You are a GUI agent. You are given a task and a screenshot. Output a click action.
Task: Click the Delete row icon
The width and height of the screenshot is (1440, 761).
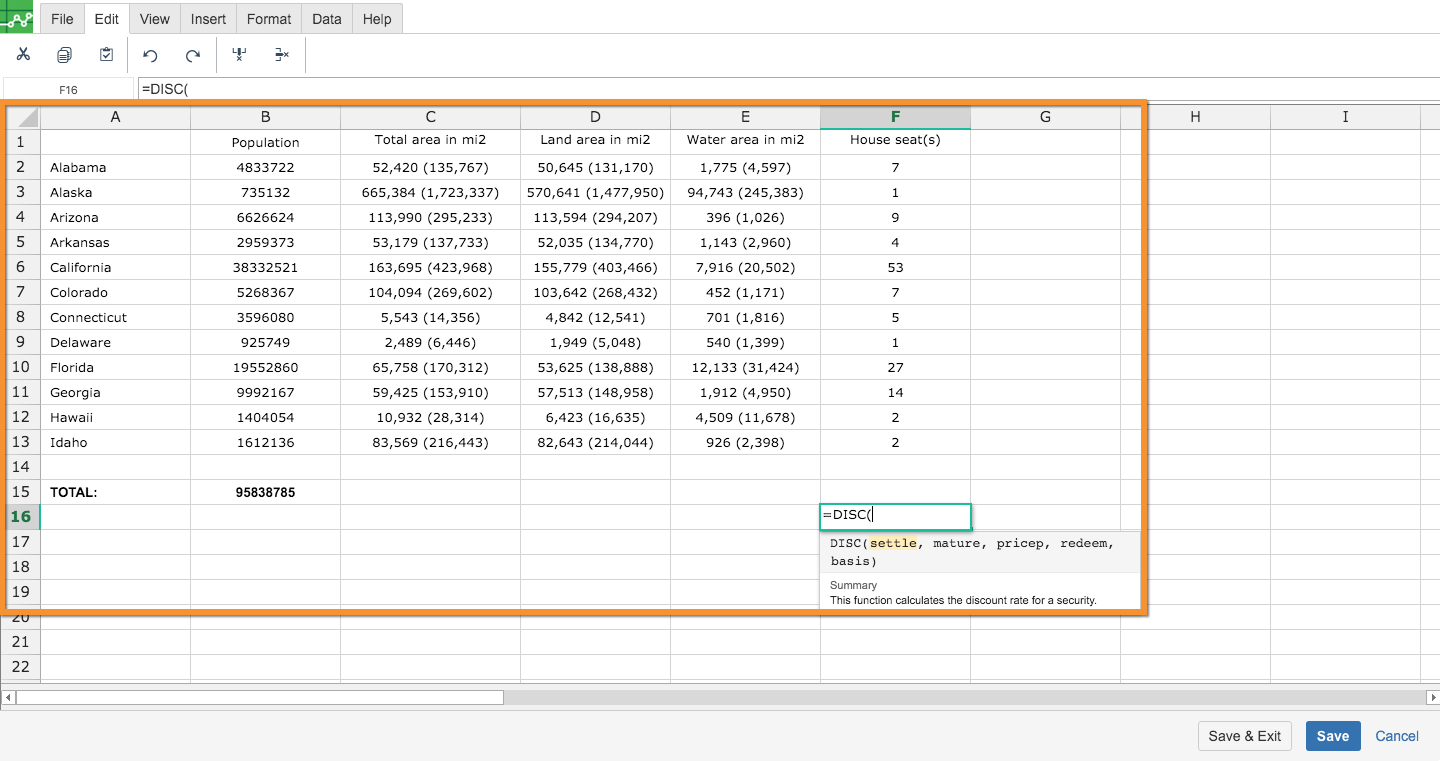pos(282,55)
